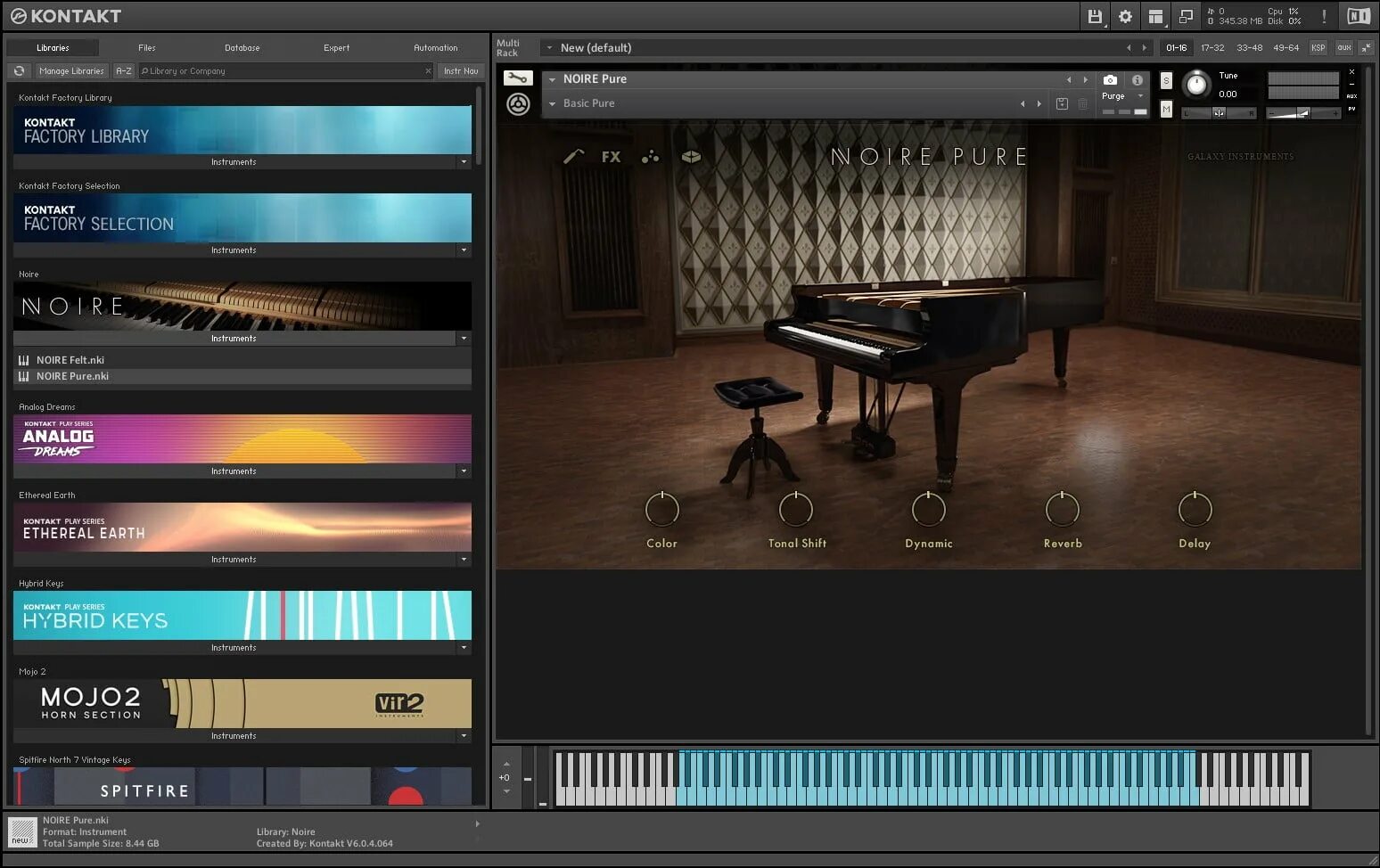Select rack page 33-48
1380x868 pixels.
[x=1249, y=47]
